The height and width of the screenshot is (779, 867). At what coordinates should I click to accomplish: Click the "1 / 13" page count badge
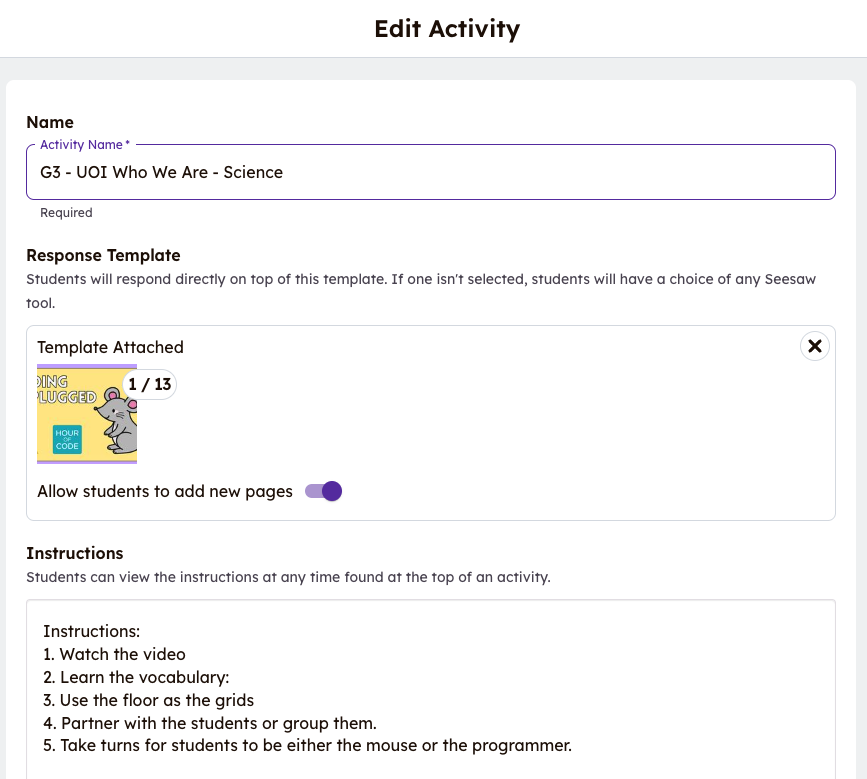click(x=150, y=384)
